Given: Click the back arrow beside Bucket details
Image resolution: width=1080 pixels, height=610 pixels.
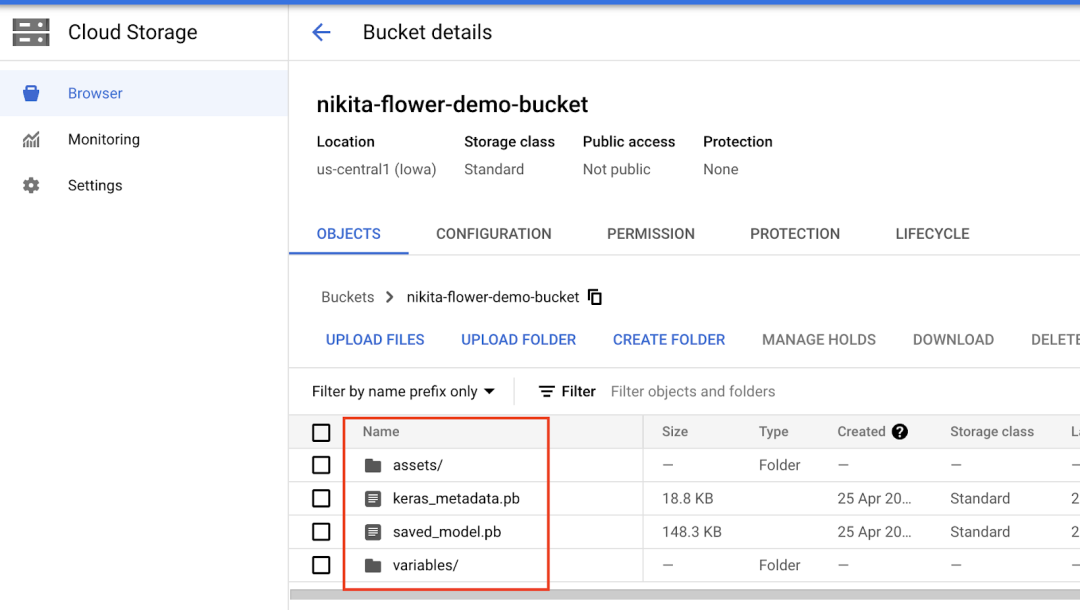Looking at the screenshot, I should point(321,32).
